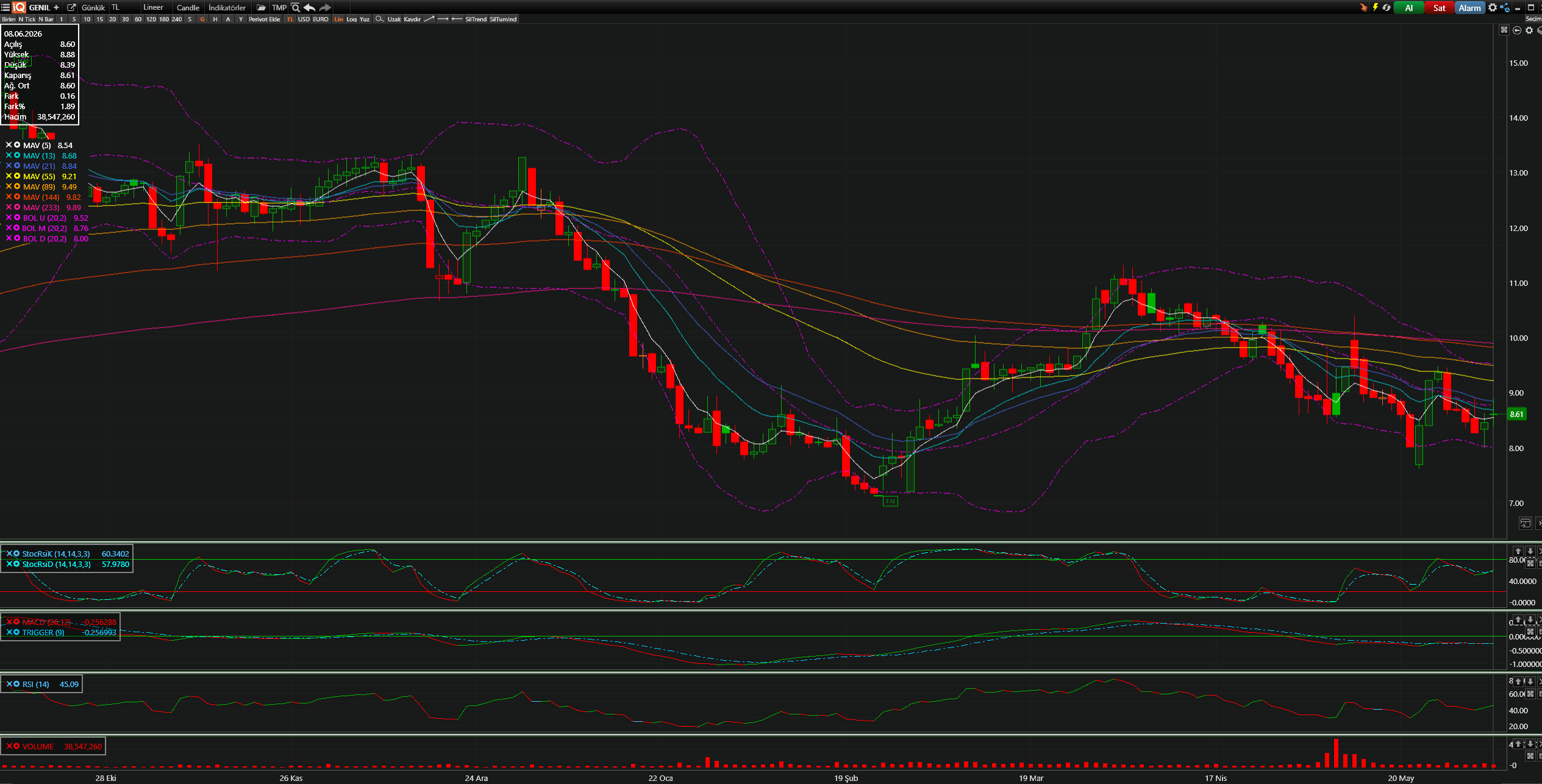The image size is (1542, 784).
Task: Remove the VOLUME indicator
Action: [x=10, y=746]
